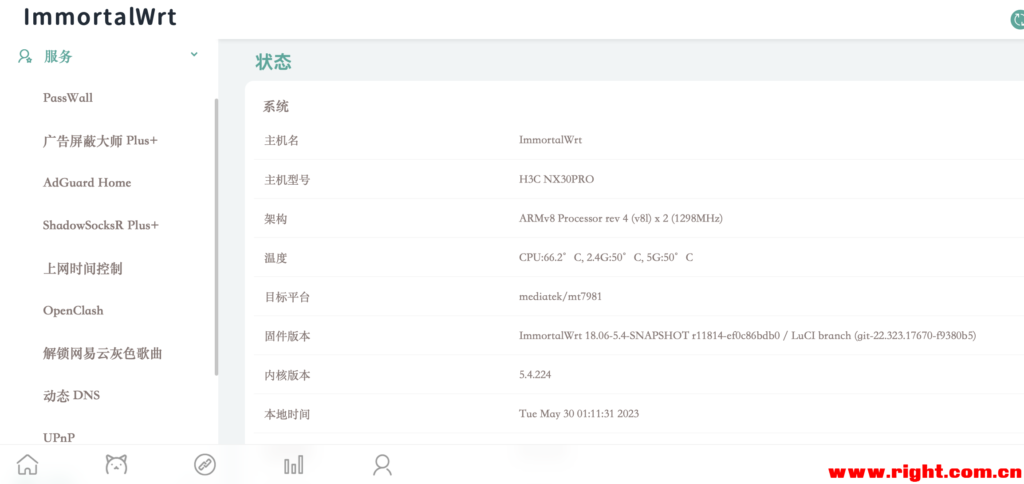The height and width of the screenshot is (484, 1024).
Task: Open 广告屏蔽大师 Plus+ page
Action: 100,140
